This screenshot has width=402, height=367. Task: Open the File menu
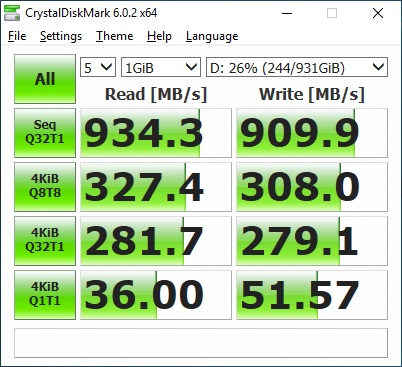tap(17, 36)
